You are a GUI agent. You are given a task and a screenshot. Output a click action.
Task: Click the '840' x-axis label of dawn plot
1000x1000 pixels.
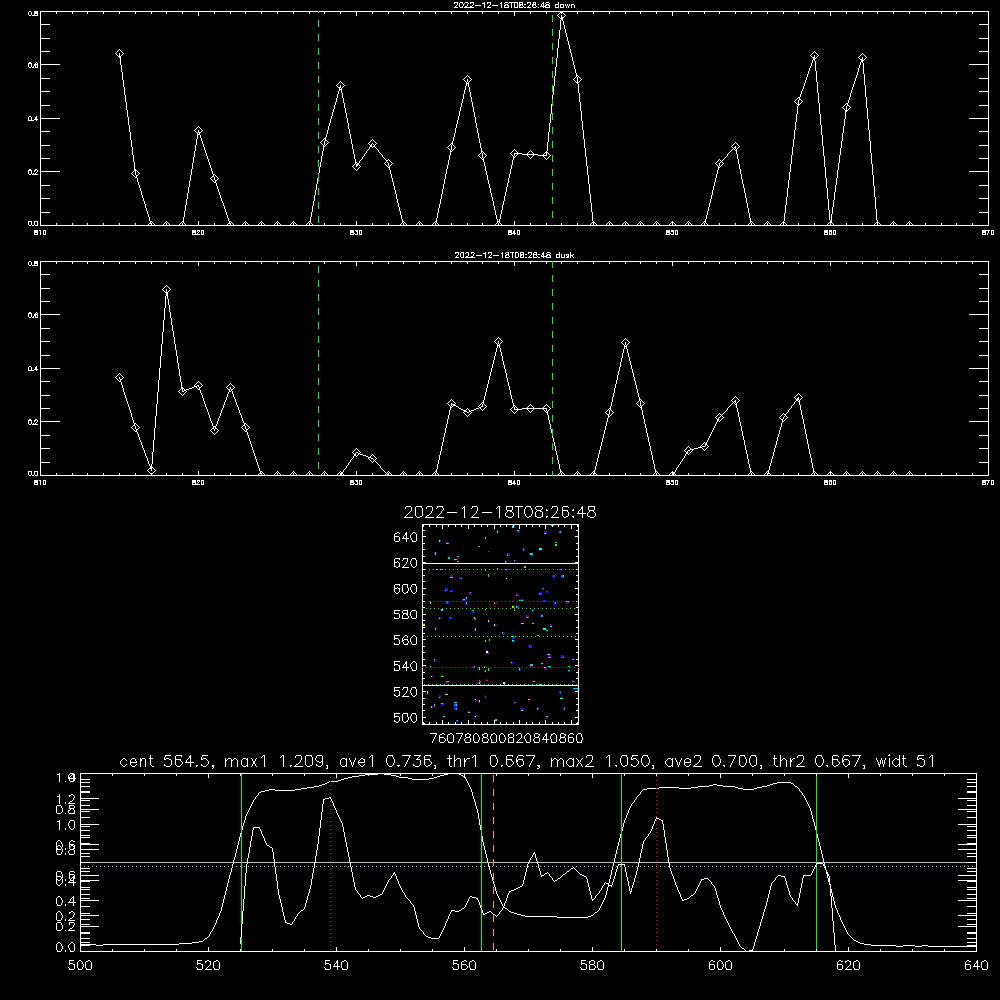pos(514,233)
